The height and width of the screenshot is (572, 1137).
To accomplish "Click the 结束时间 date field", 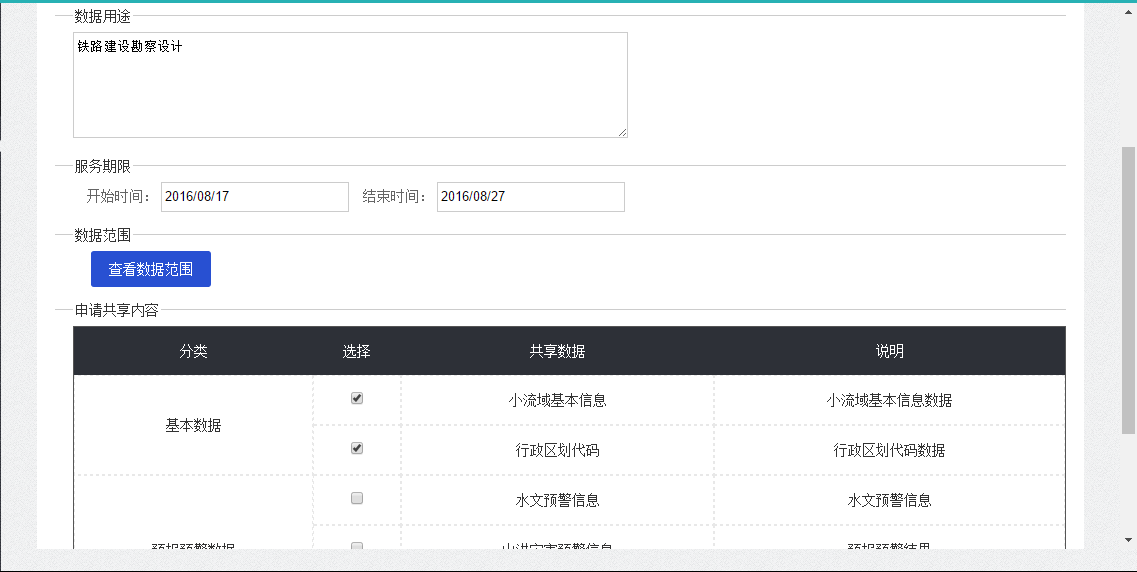I will [531, 196].
